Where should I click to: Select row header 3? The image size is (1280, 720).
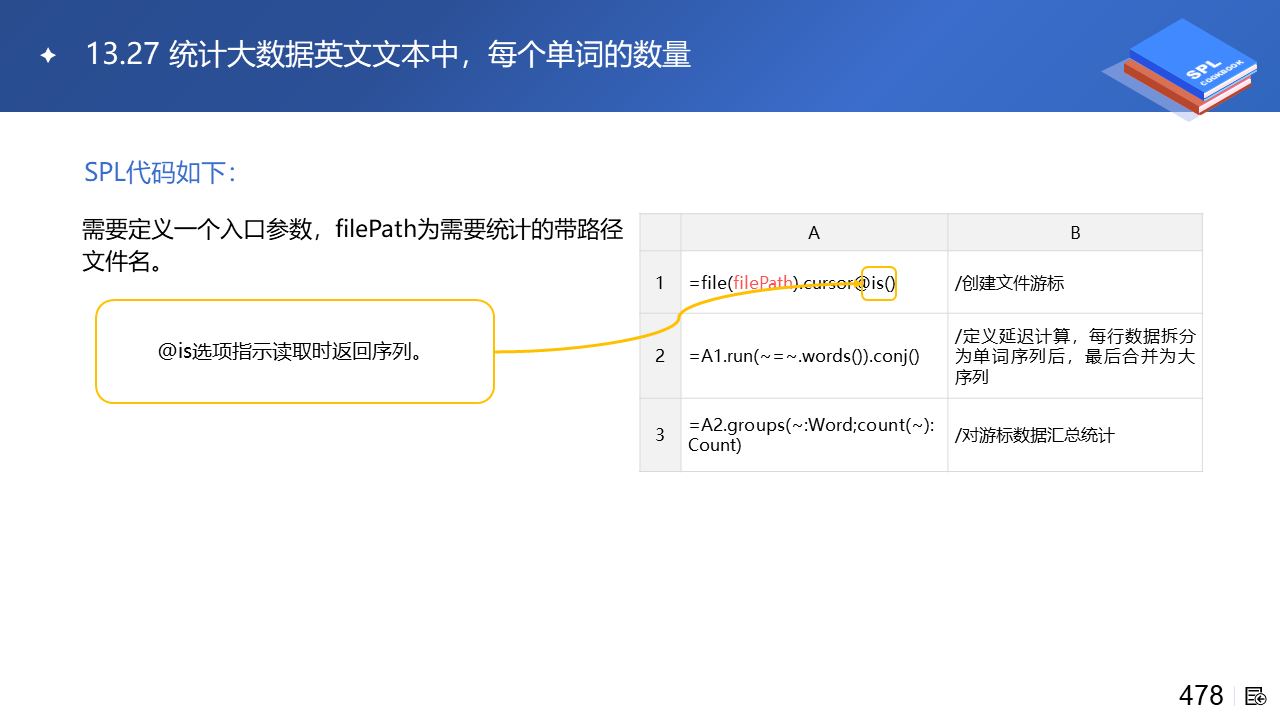pyautogui.click(x=660, y=434)
